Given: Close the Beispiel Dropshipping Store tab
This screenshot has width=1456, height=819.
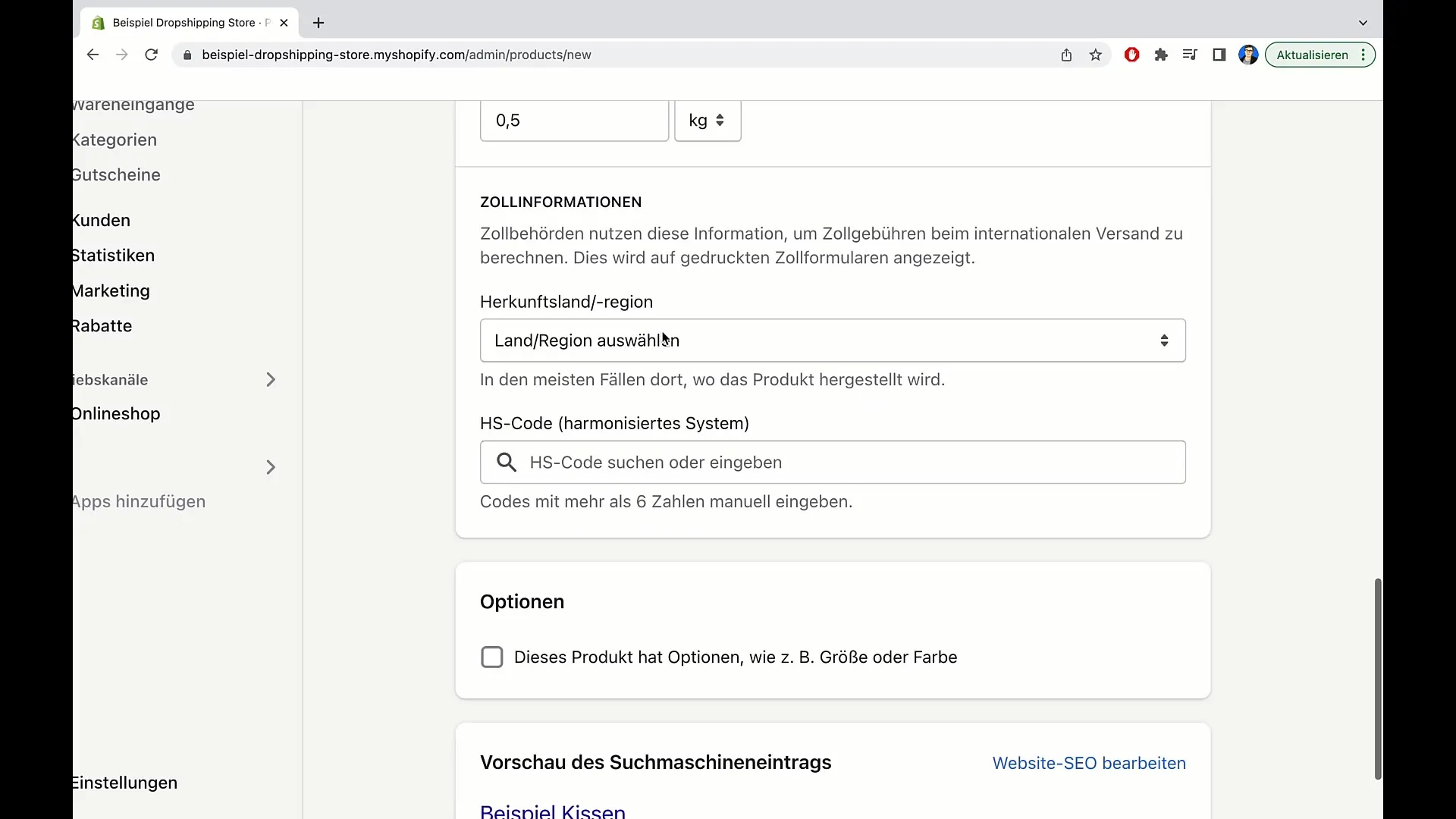Looking at the screenshot, I should click(284, 23).
